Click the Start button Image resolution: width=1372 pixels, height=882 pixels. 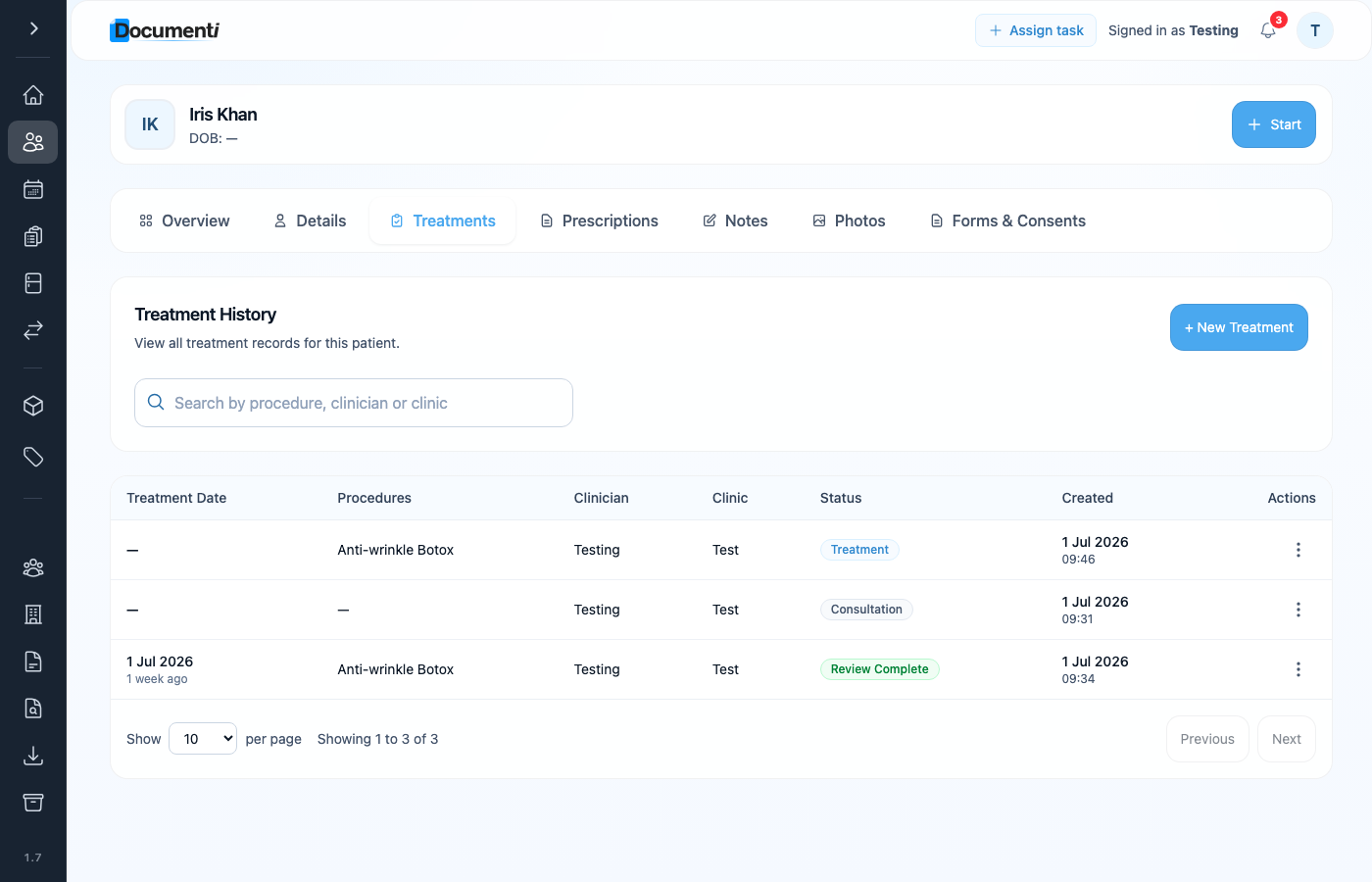coord(1273,124)
